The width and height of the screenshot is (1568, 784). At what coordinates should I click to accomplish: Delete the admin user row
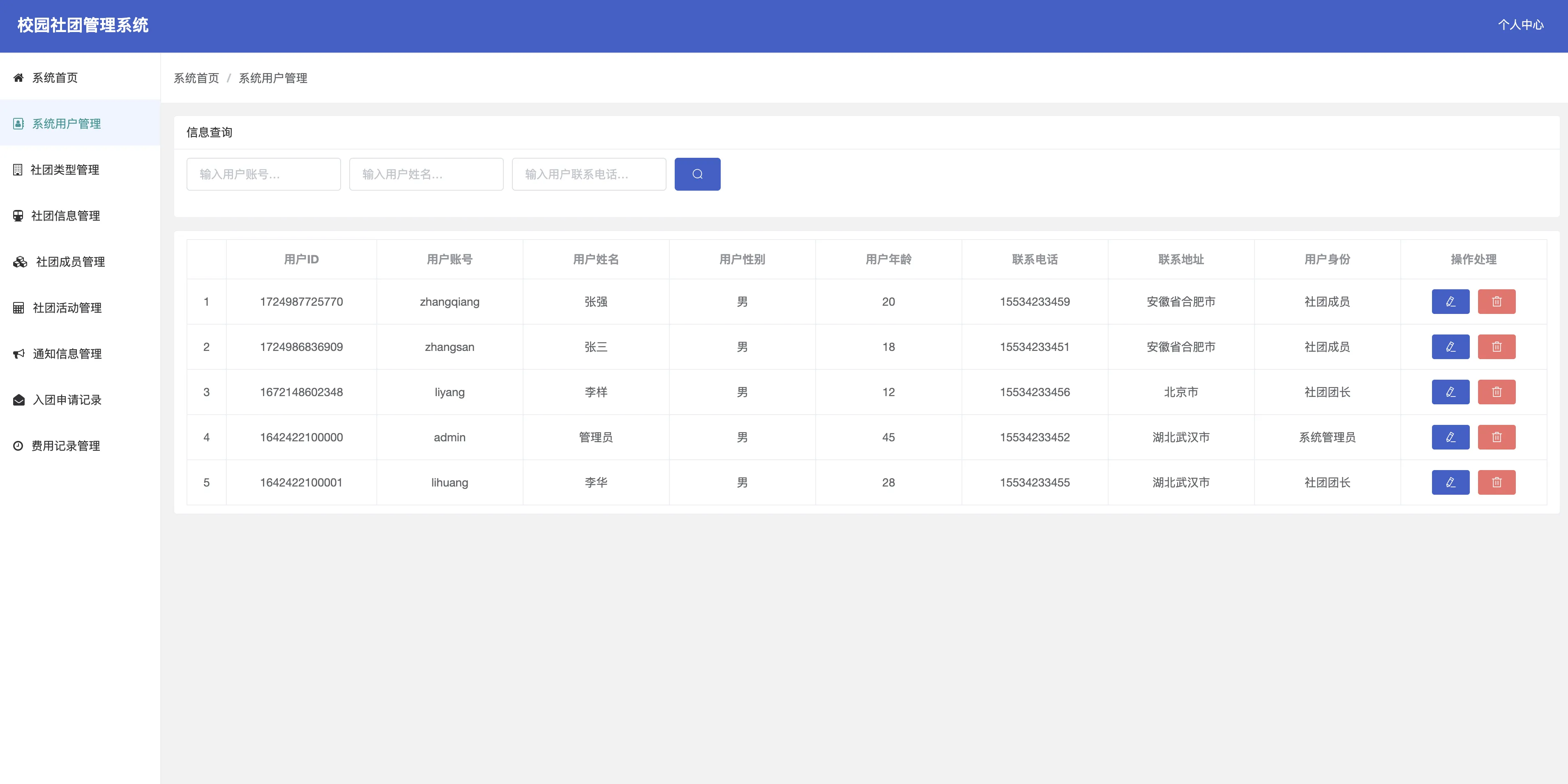click(x=1496, y=437)
